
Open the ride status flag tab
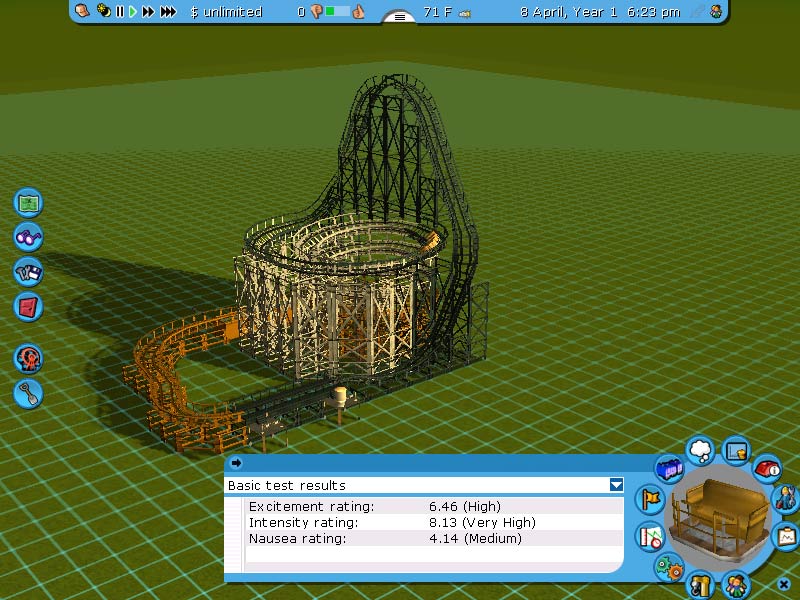point(651,499)
